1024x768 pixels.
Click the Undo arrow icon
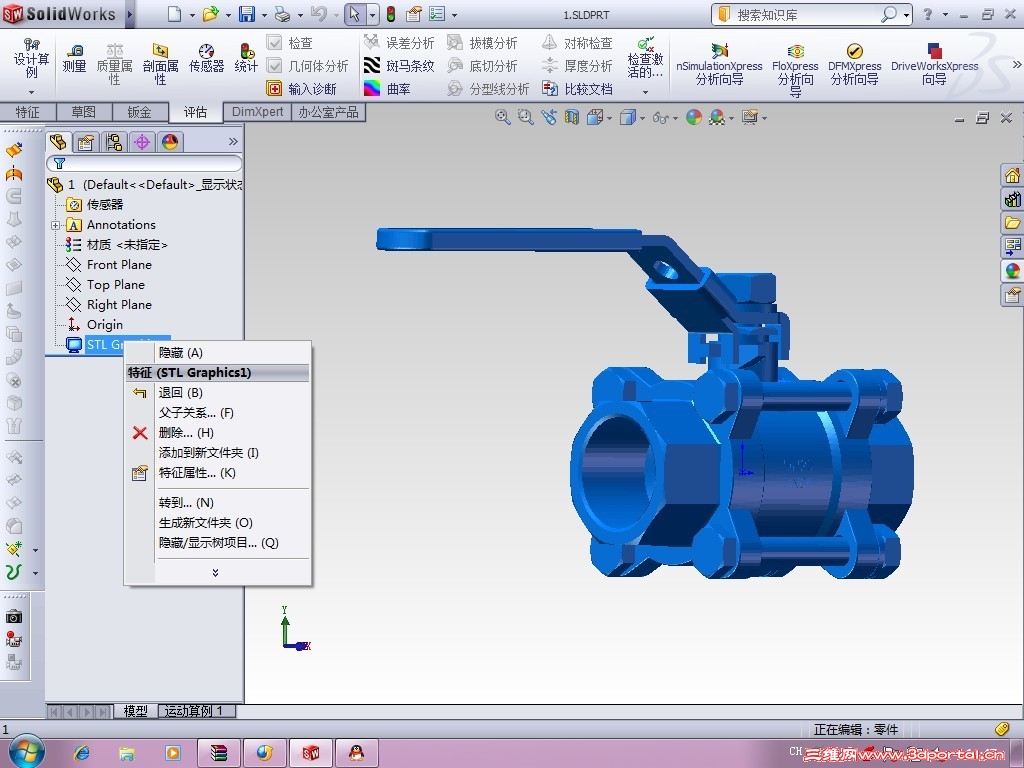click(319, 14)
